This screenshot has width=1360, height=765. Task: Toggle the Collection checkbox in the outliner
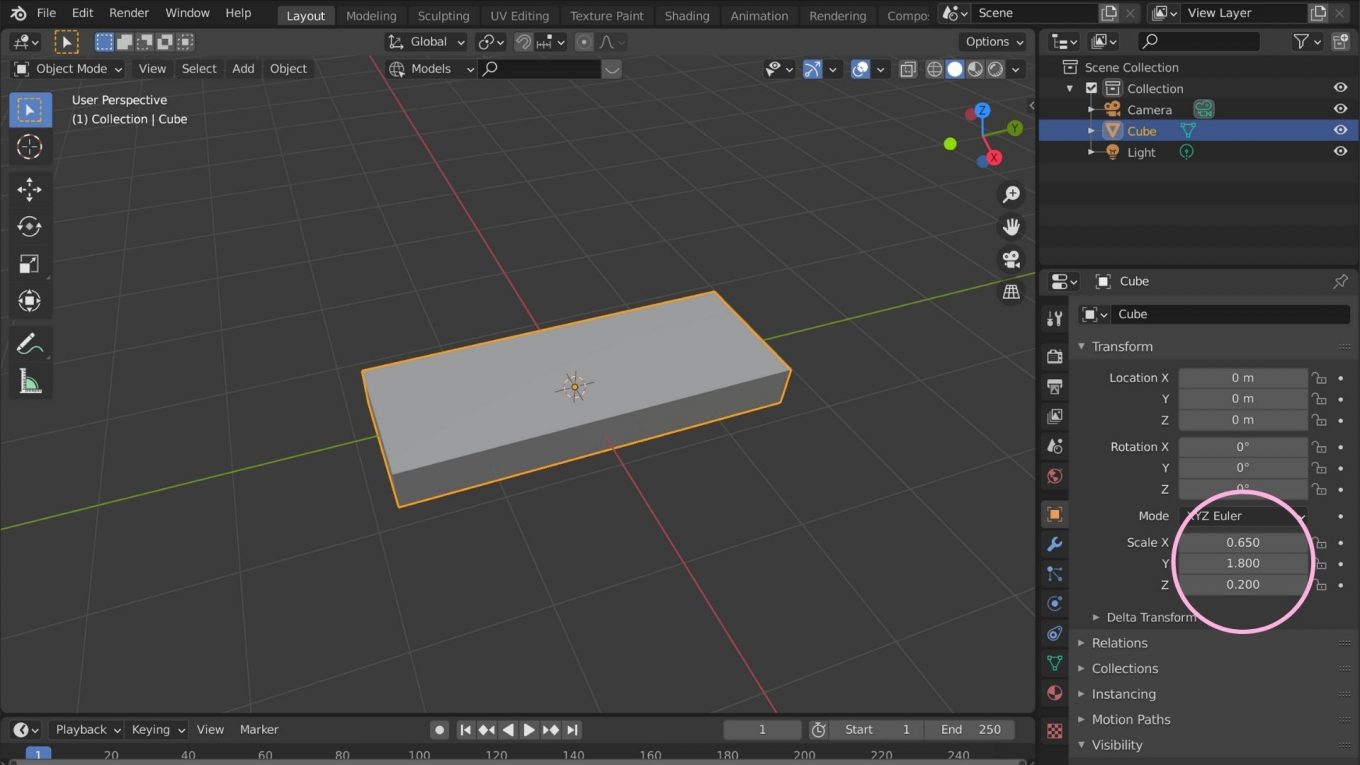click(x=1091, y=88)
